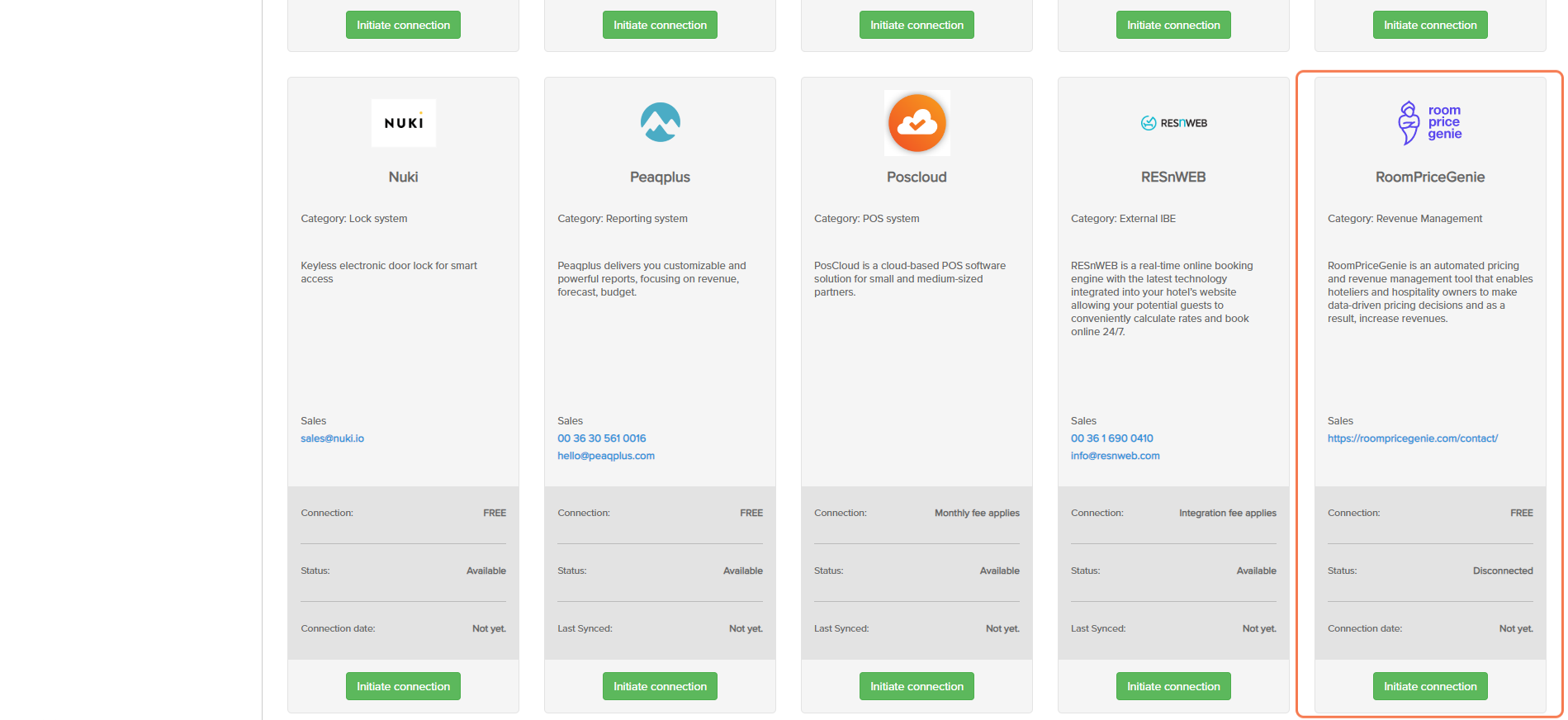
Task: Click 'Integration fee applies' on RESnWEB card
Action: (1227, 513)
